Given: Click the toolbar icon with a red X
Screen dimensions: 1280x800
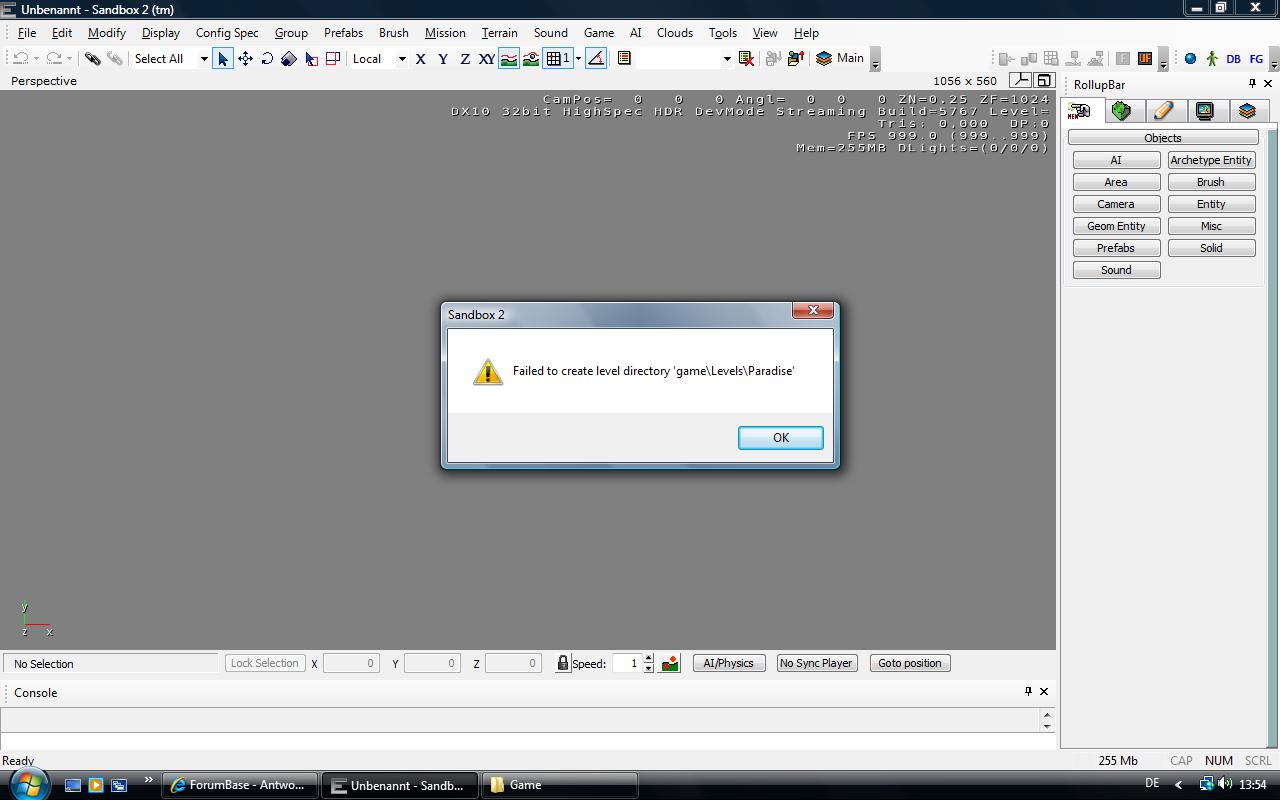Looking at the screenshot, I should click(x=746, y=59).
